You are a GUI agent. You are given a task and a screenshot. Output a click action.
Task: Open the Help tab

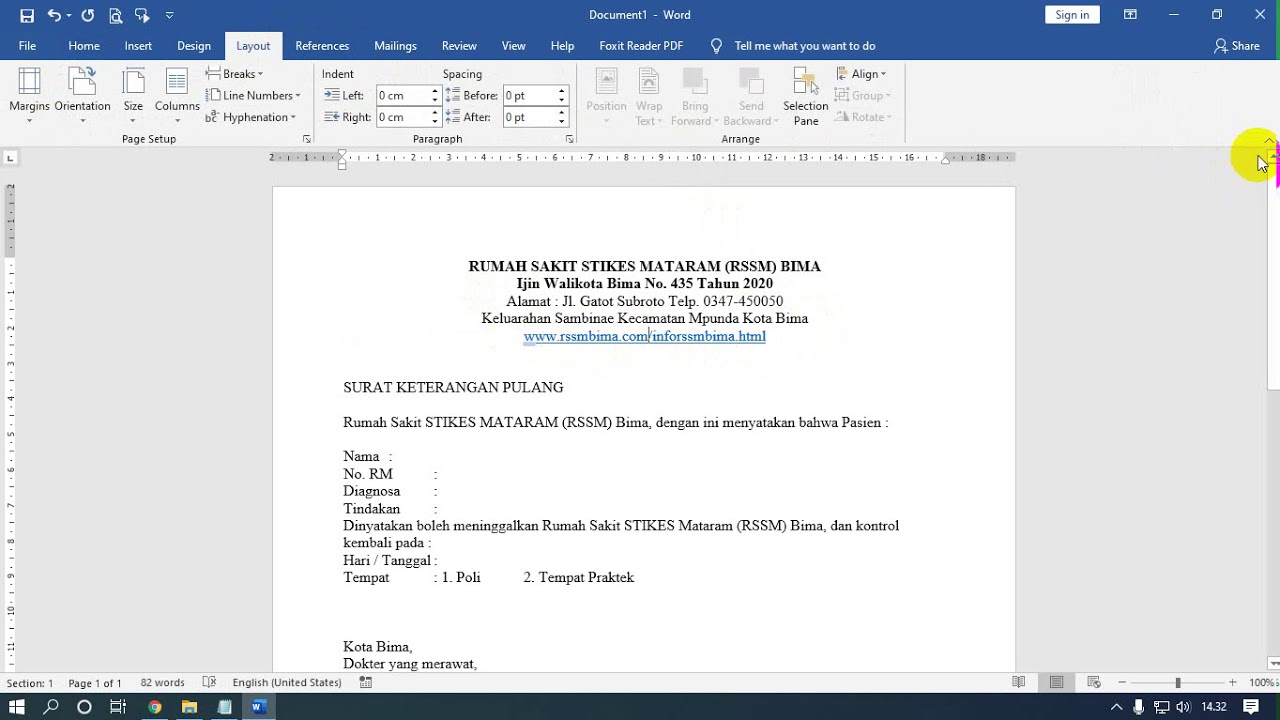point(562,46)
